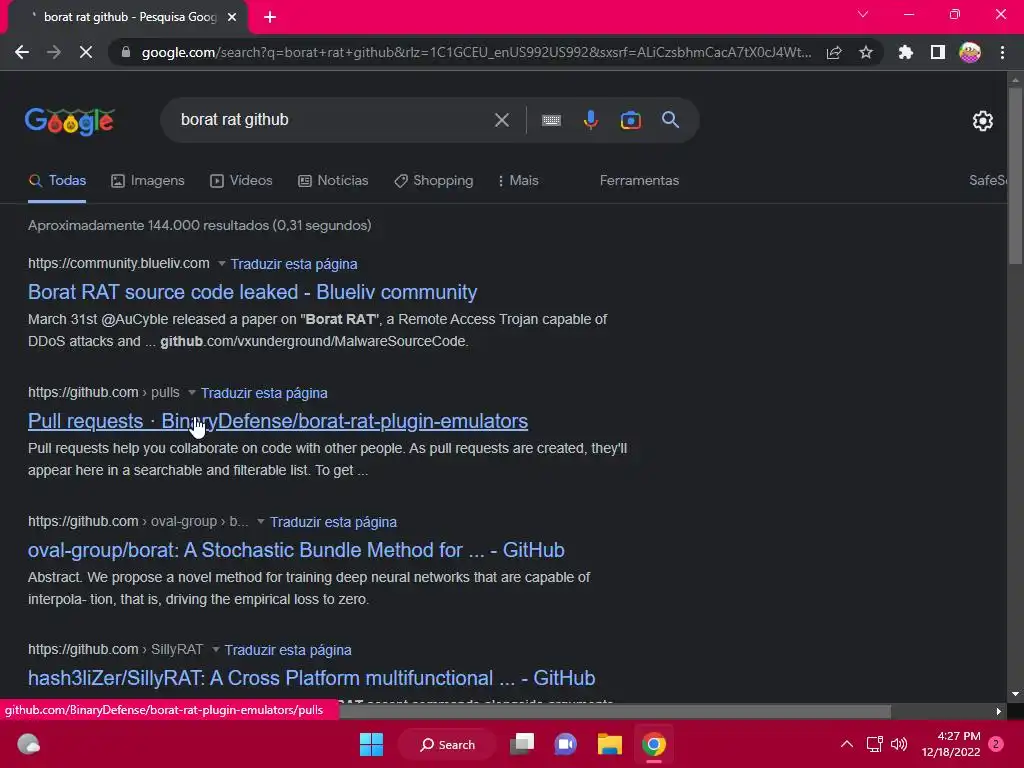Stop loading the page
This screenshot has height=768, width=1024.
click(x=86, y=52)
